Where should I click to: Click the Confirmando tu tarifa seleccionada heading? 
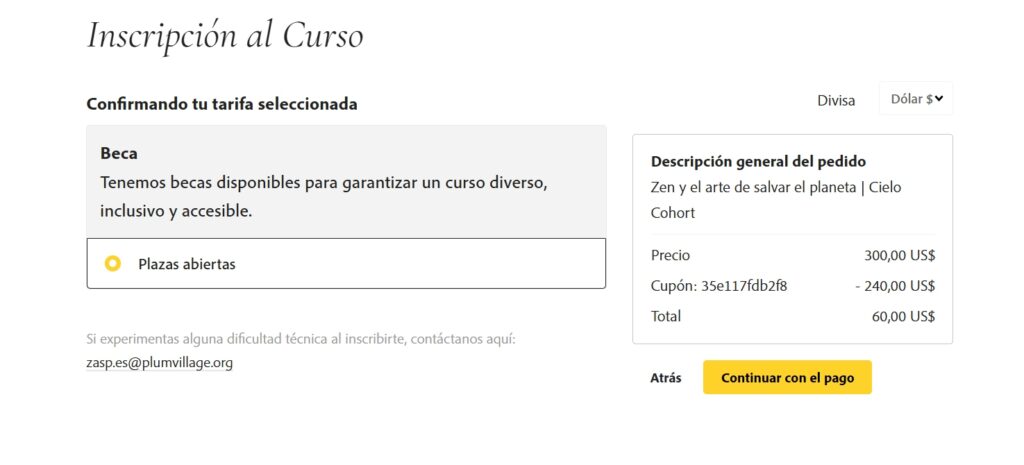point(221,104)
